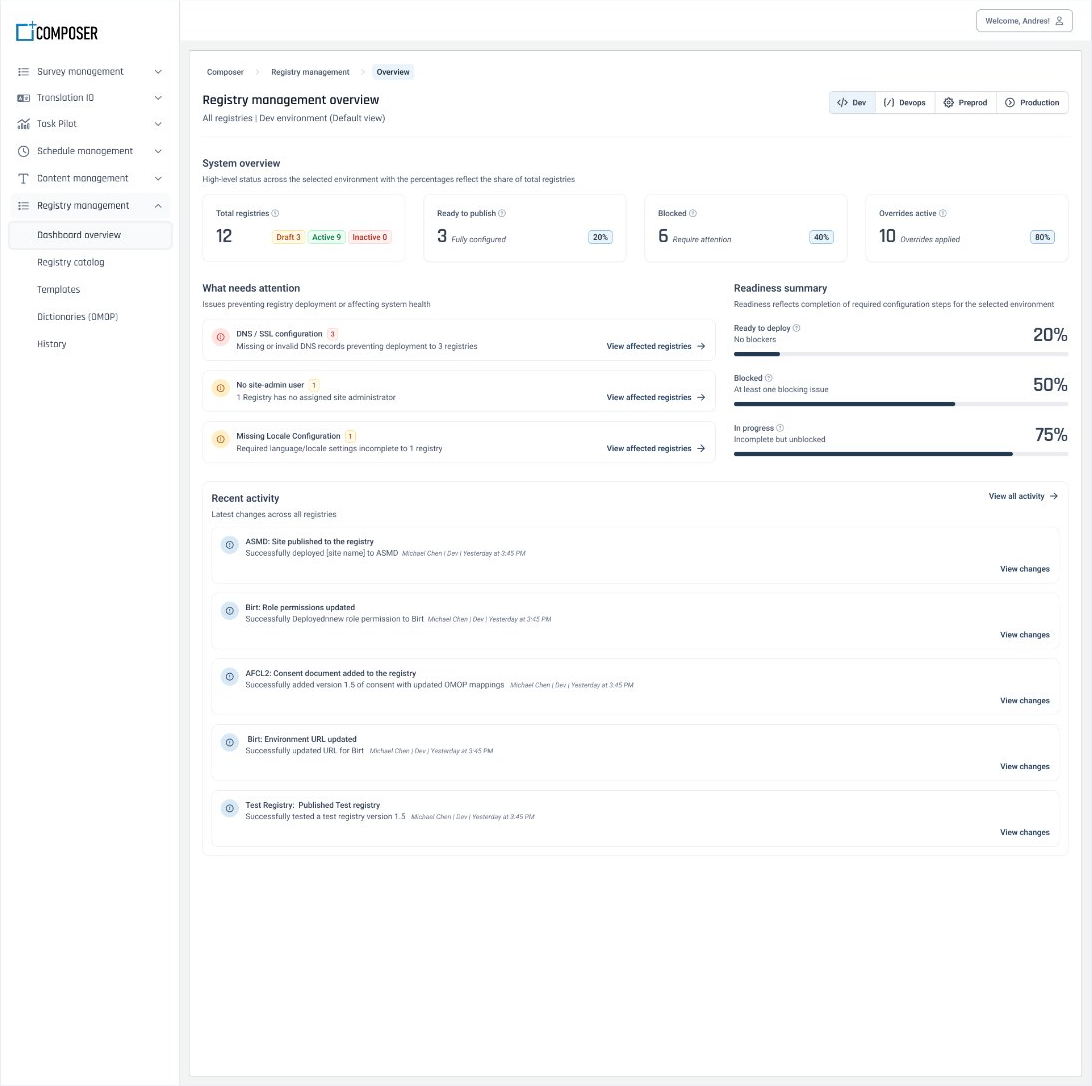
Task: Click the Translation IO icon
Action: (23, 98)
